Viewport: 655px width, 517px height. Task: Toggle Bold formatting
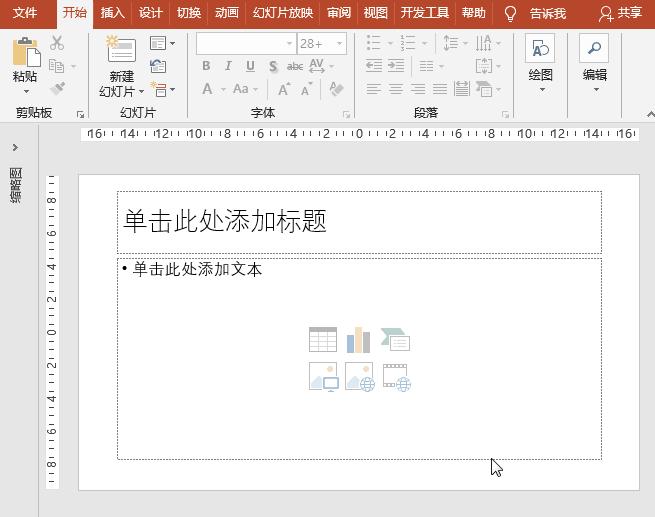coord(206,66)
